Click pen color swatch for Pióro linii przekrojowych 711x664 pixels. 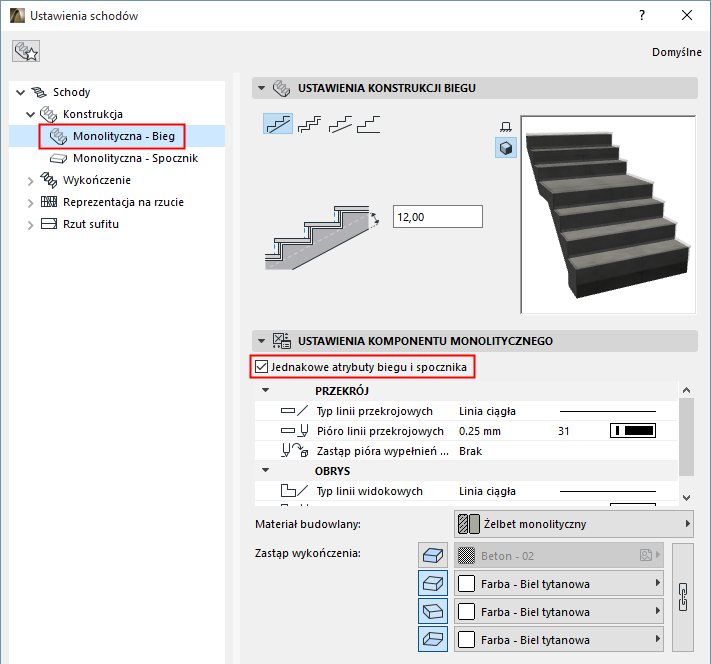tap(633, 430)
